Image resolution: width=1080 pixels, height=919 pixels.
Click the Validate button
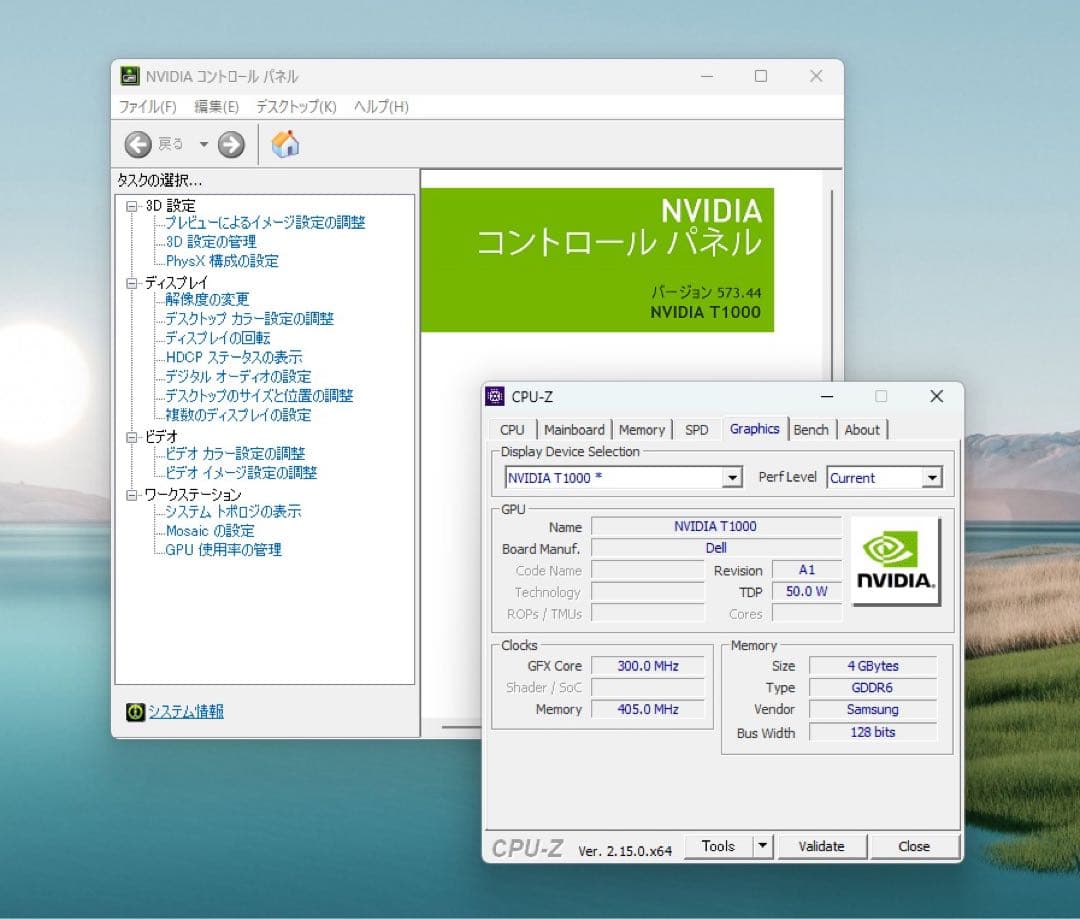tap(821, 847)
